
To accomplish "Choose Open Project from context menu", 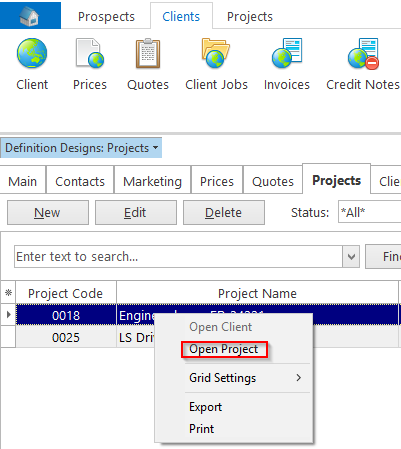I will [x=224, y=349].
